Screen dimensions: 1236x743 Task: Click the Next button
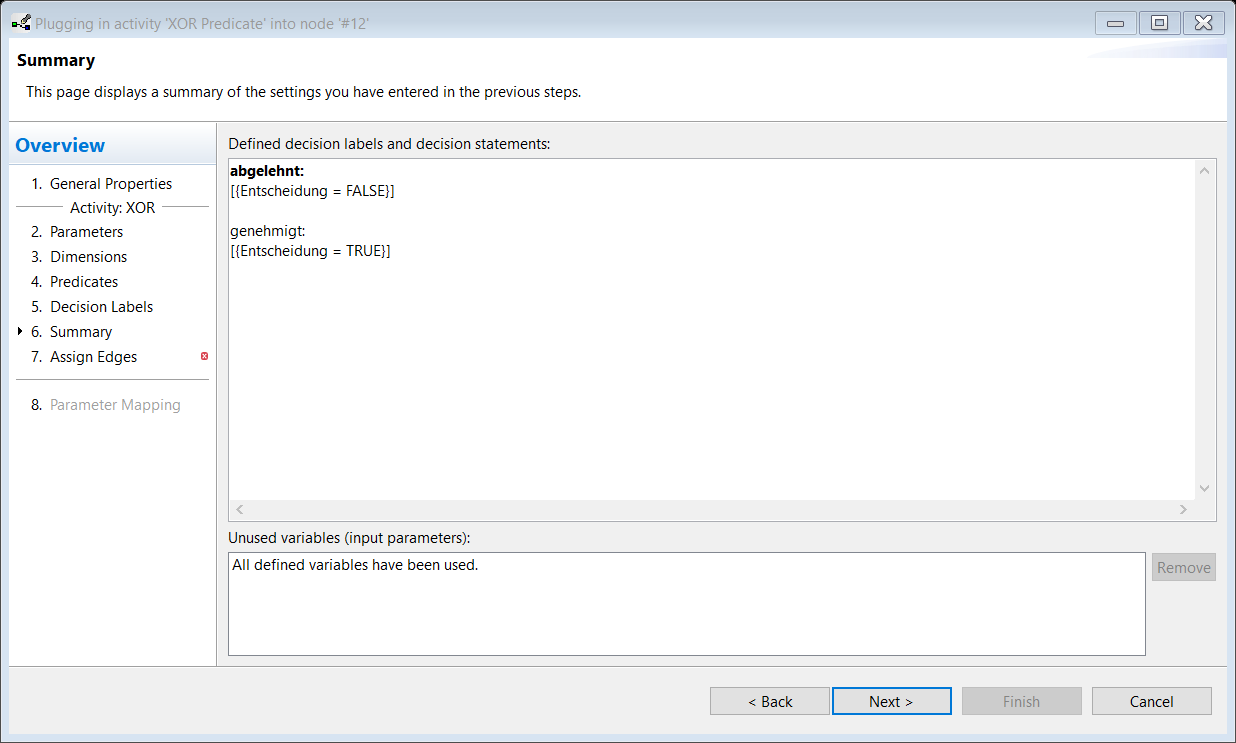coord(891,701)
